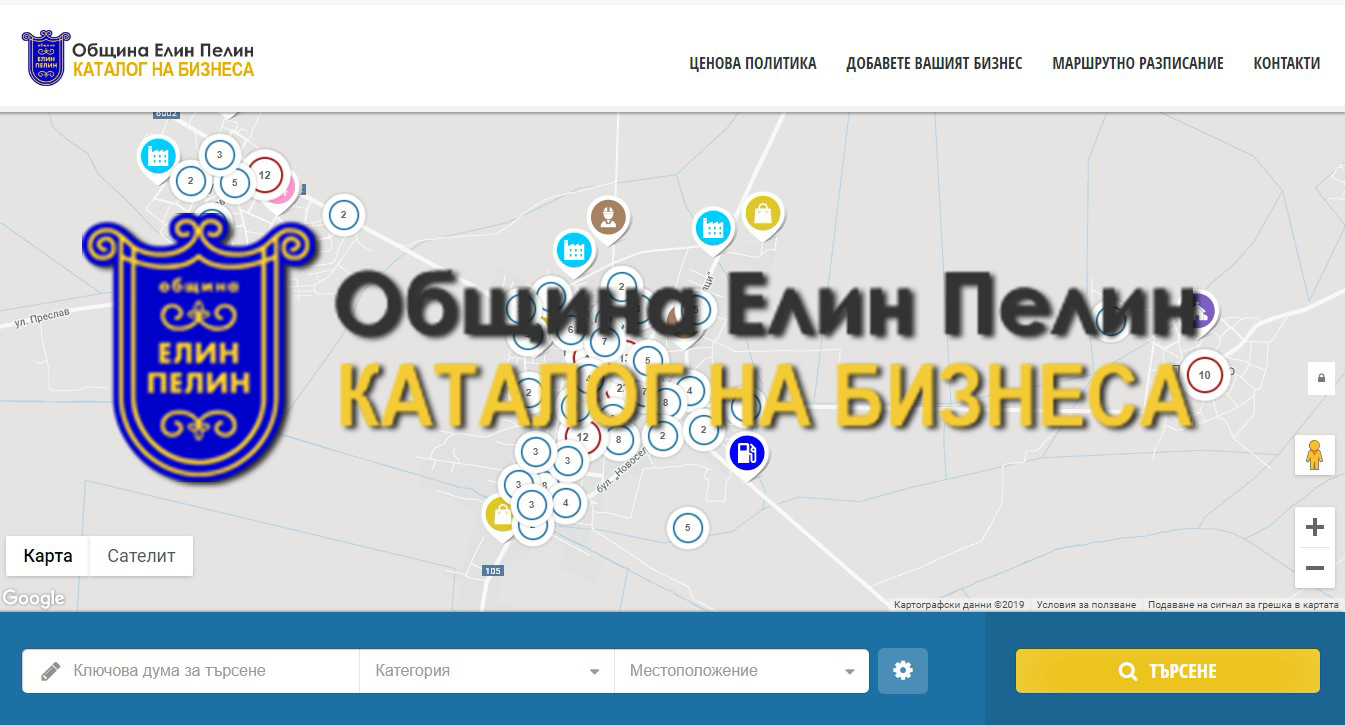The width and height of the screenshot is (1345, 725).
Task: Click the Община Елин Пелин header logo
Action: 139,59
